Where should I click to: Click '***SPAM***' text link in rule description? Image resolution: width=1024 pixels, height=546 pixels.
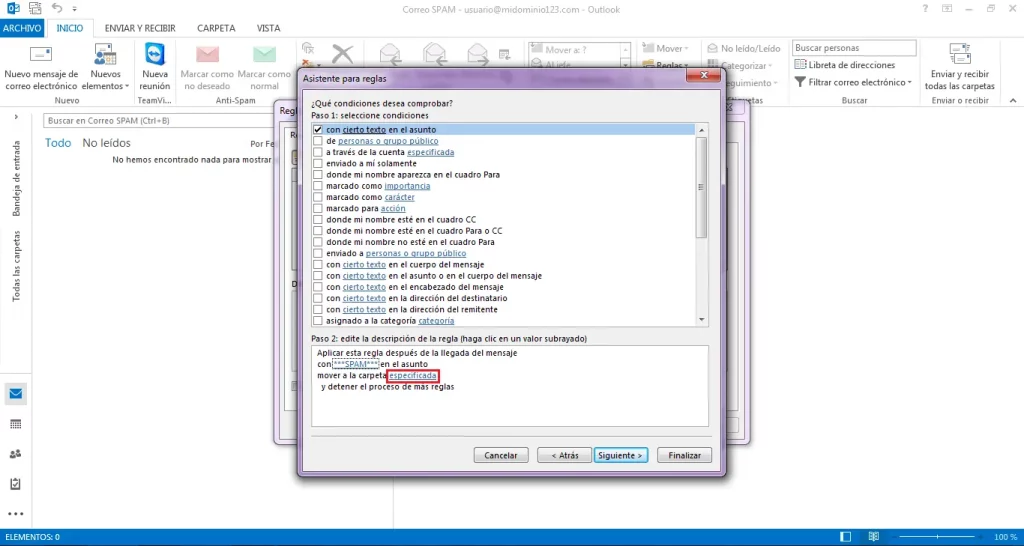tap(356, 364)
